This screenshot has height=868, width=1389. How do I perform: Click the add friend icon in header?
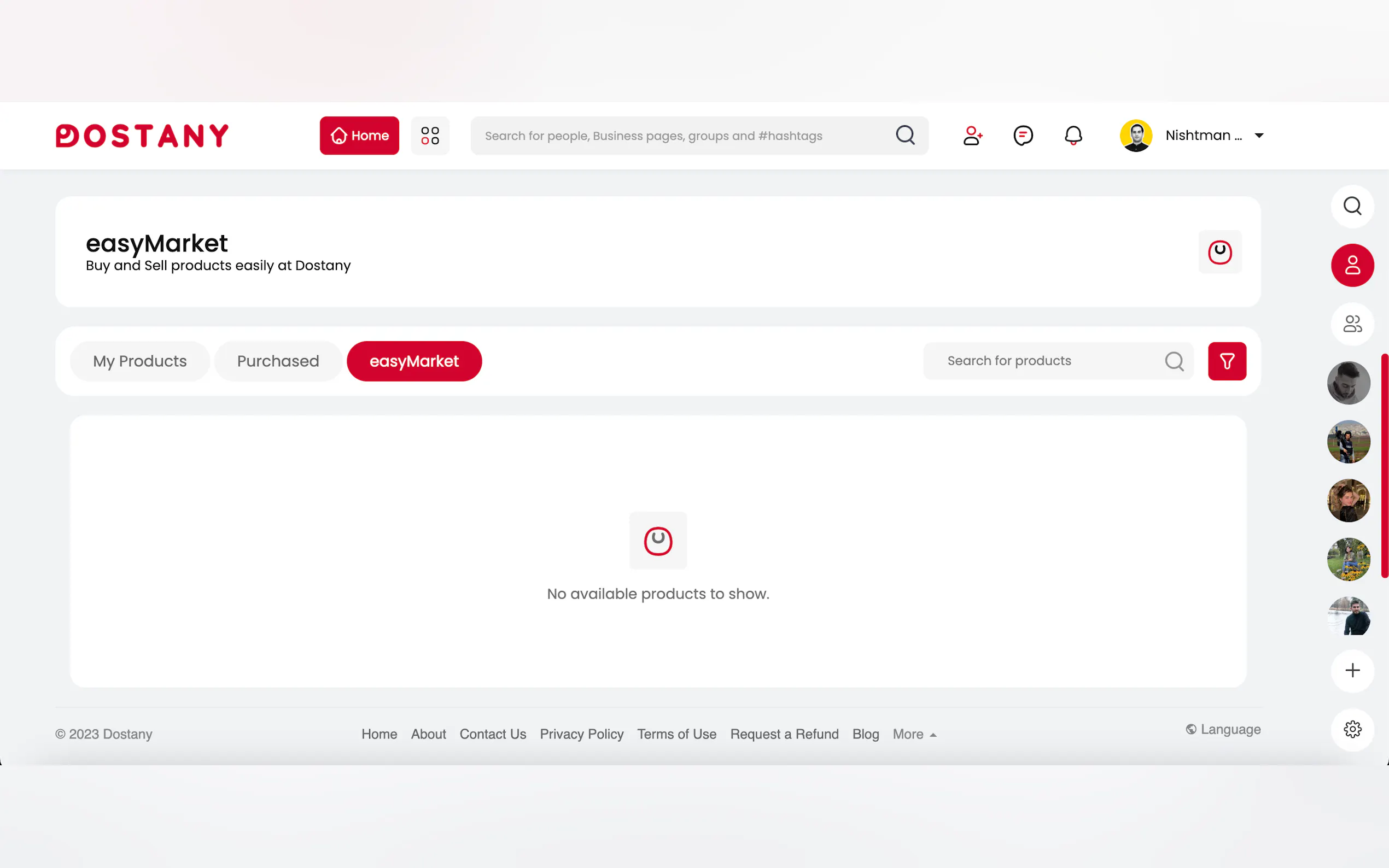coord(972,136)
